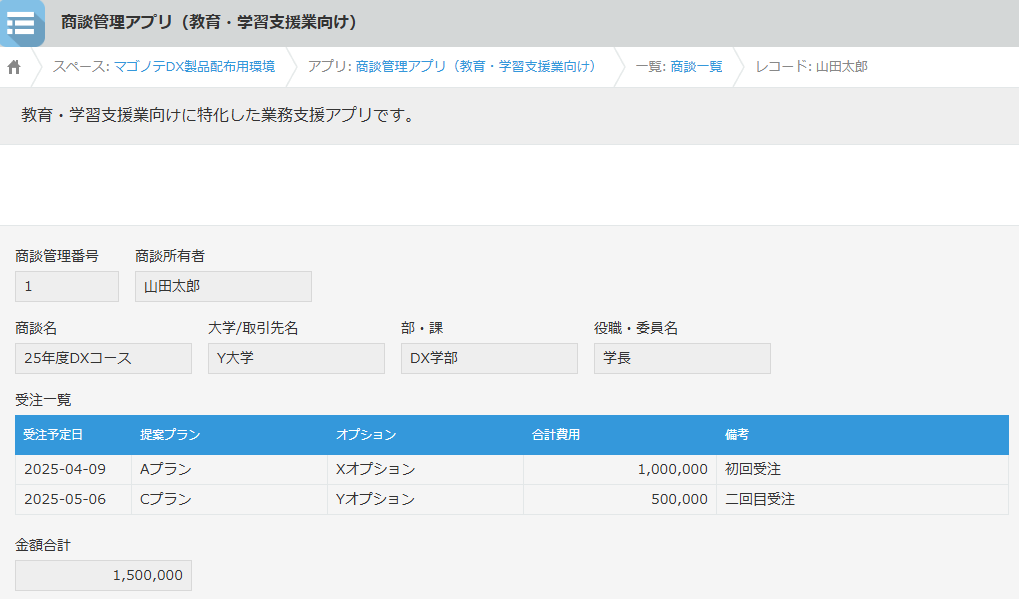This screenshot has width=1019, height=599.
Task: Click the Yオプション table cell
Action: (426, 500)
